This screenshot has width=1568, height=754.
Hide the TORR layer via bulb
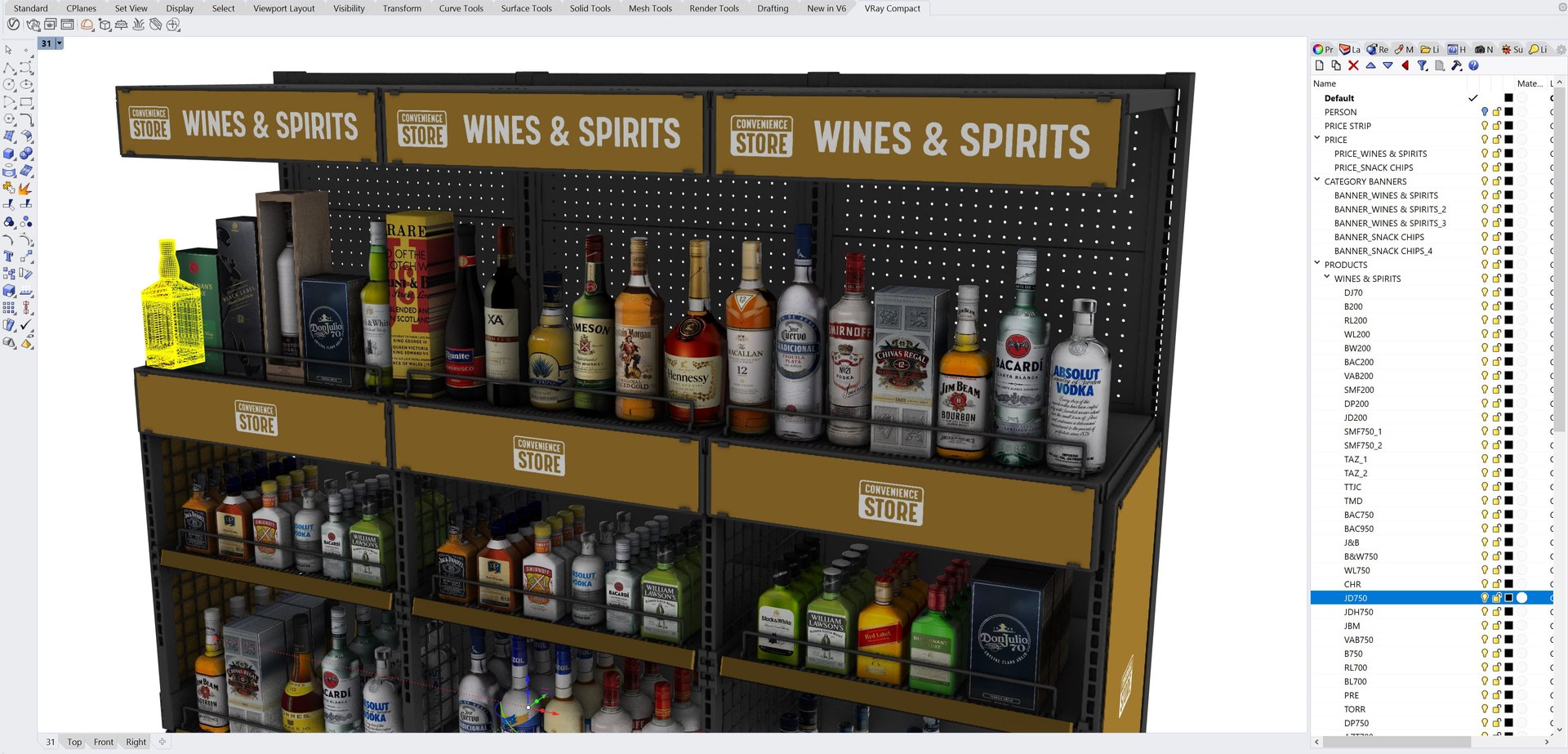pos(1485,709)
